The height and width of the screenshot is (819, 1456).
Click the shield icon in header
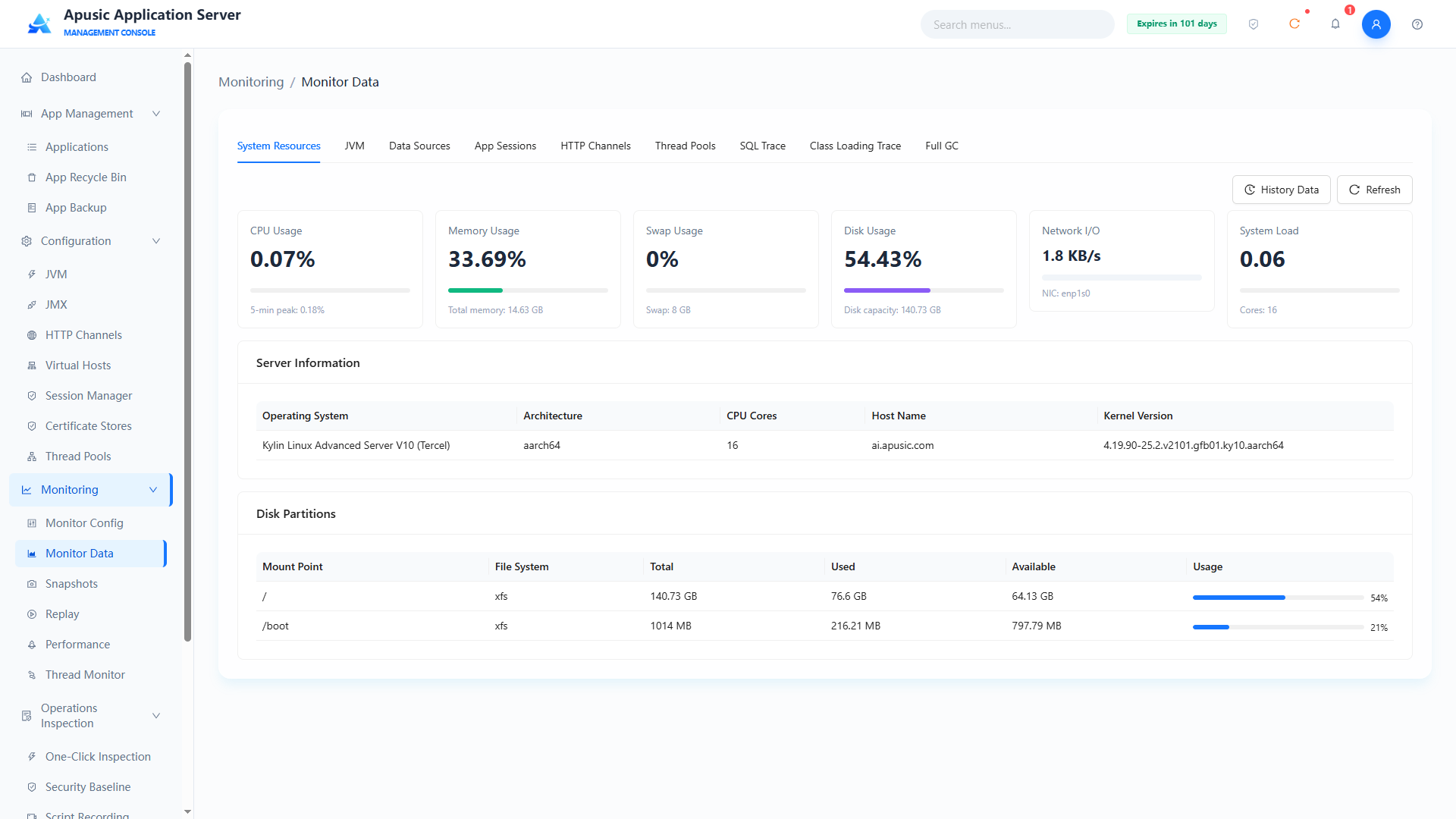pyautogui.click(x=1254, y=24)
